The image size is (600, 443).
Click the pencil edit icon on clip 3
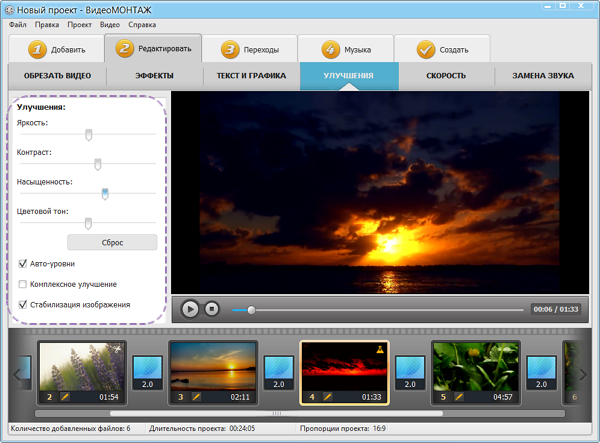(196, 397)
